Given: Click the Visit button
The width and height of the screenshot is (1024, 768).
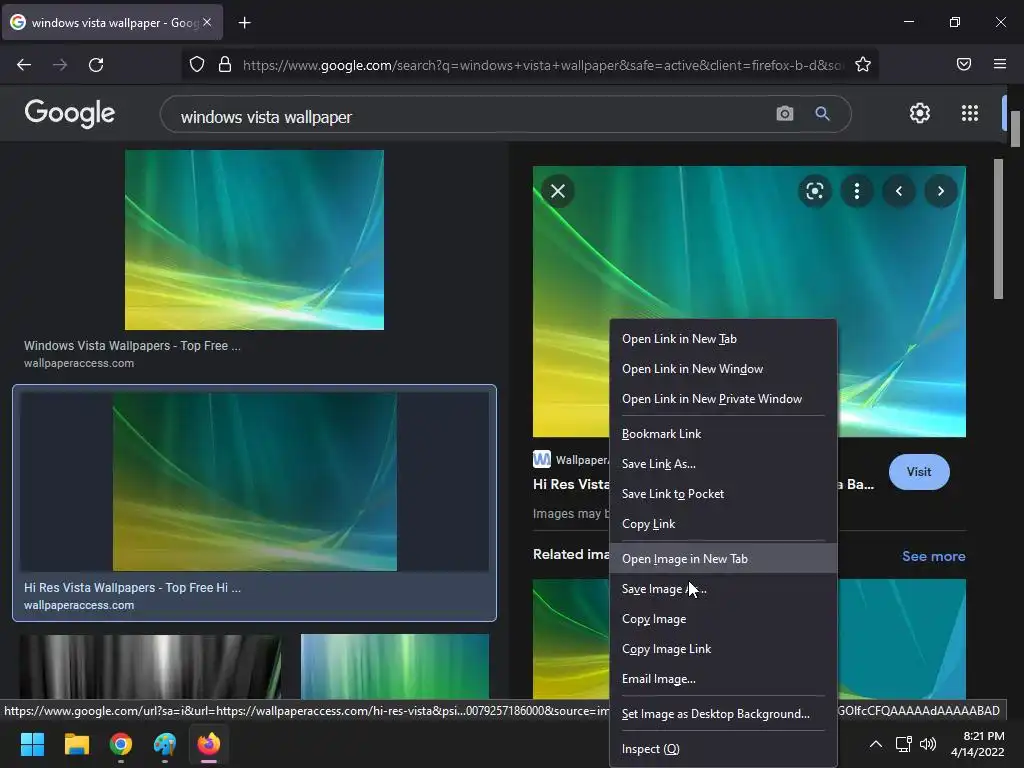Looking at the screenshot, I should pos(919,472).
